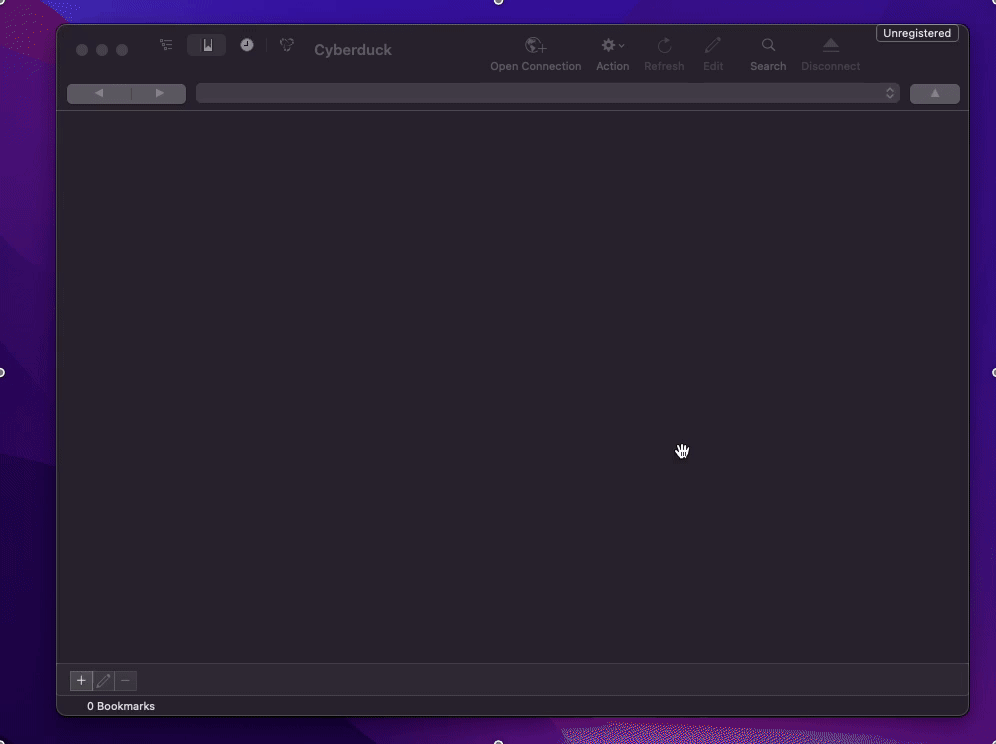Open the Action gear menu
The height and width of the screenshot is (744, 996).
click(612, 46)
